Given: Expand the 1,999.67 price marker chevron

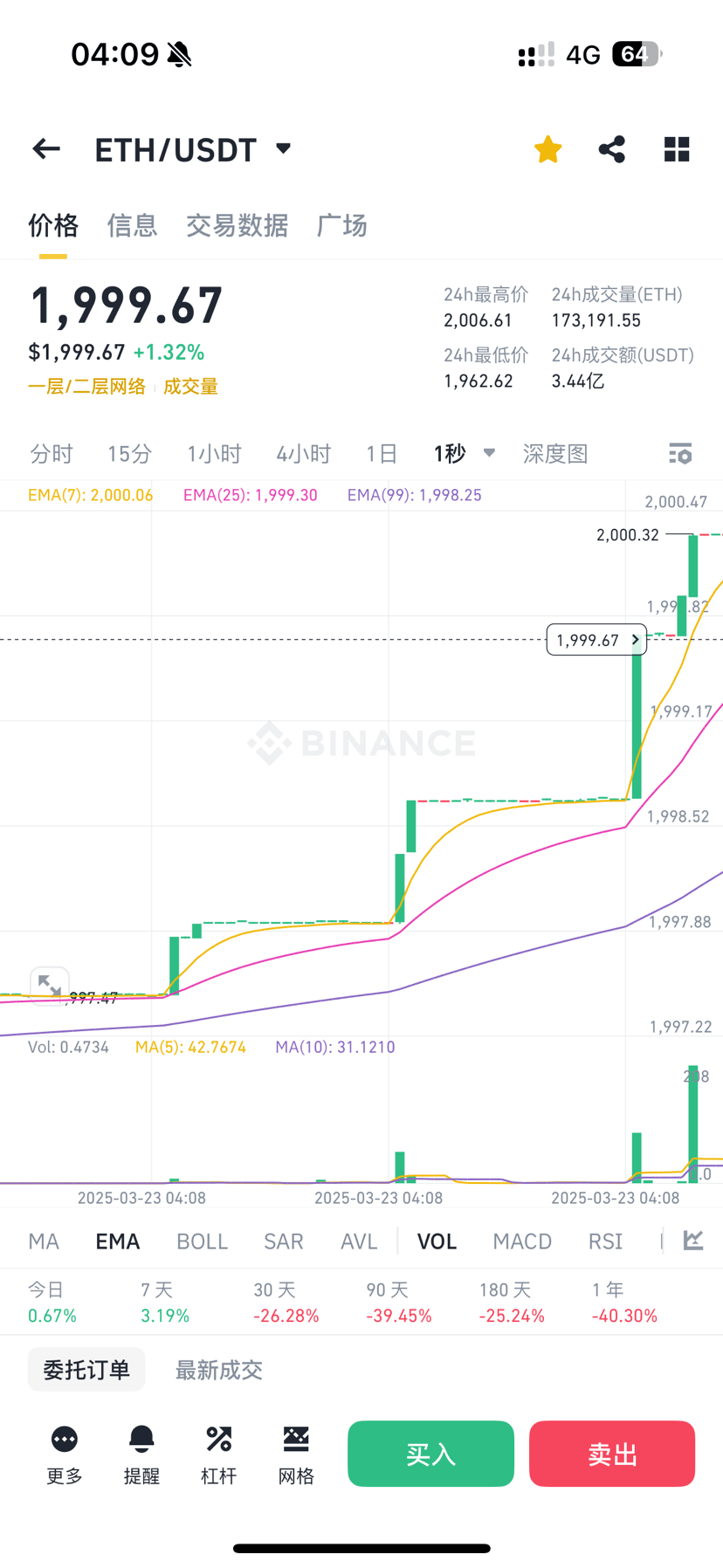Looking at the screenshot, I should [634, 639].
